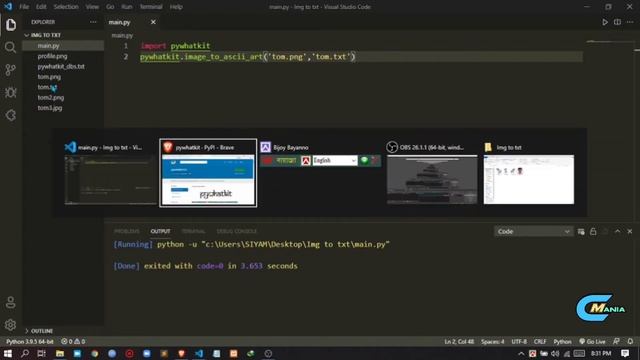640x360 pixels.
Task: Open notifications bell in status bar
Action: (631, 342)
